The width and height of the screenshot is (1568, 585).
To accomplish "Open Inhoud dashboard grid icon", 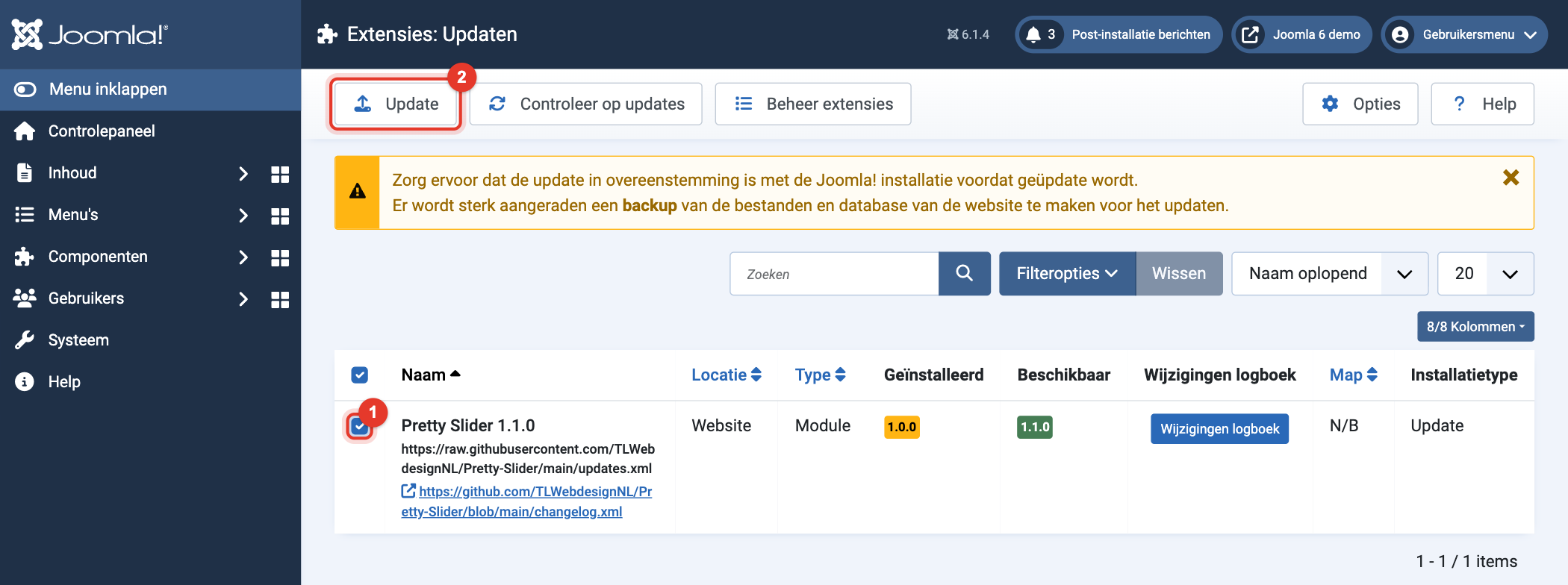I will [280, 174].
